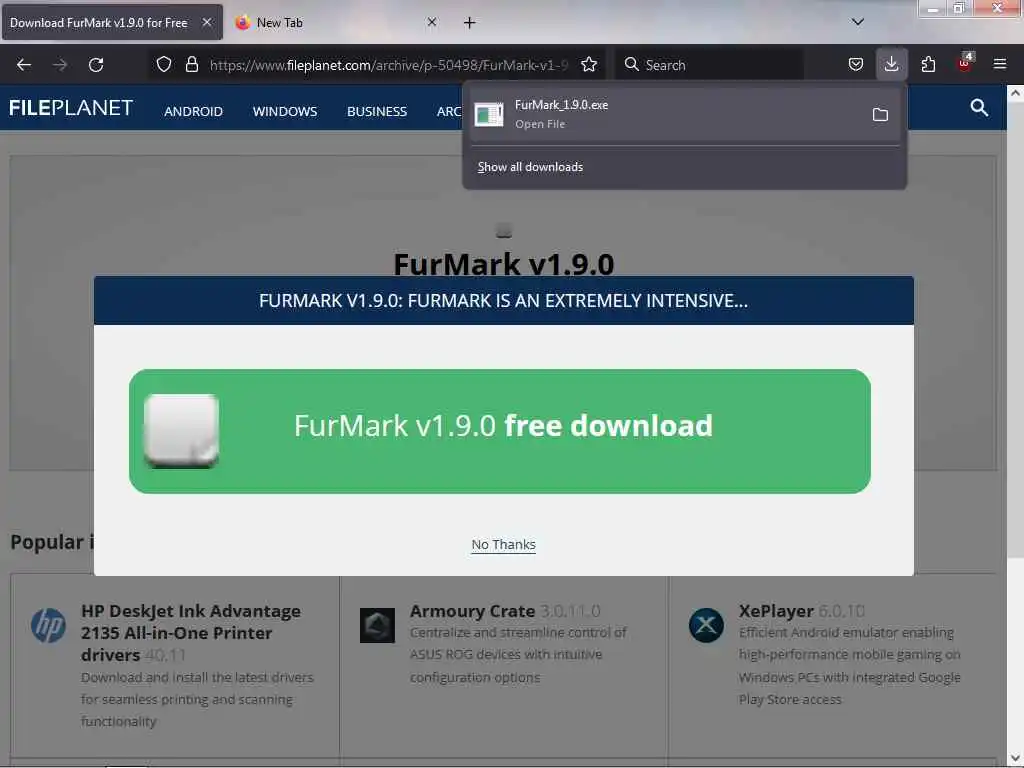Open the Armoury Crate link
This screenshot has height=768, width=1024.
(x=472, y=611)
